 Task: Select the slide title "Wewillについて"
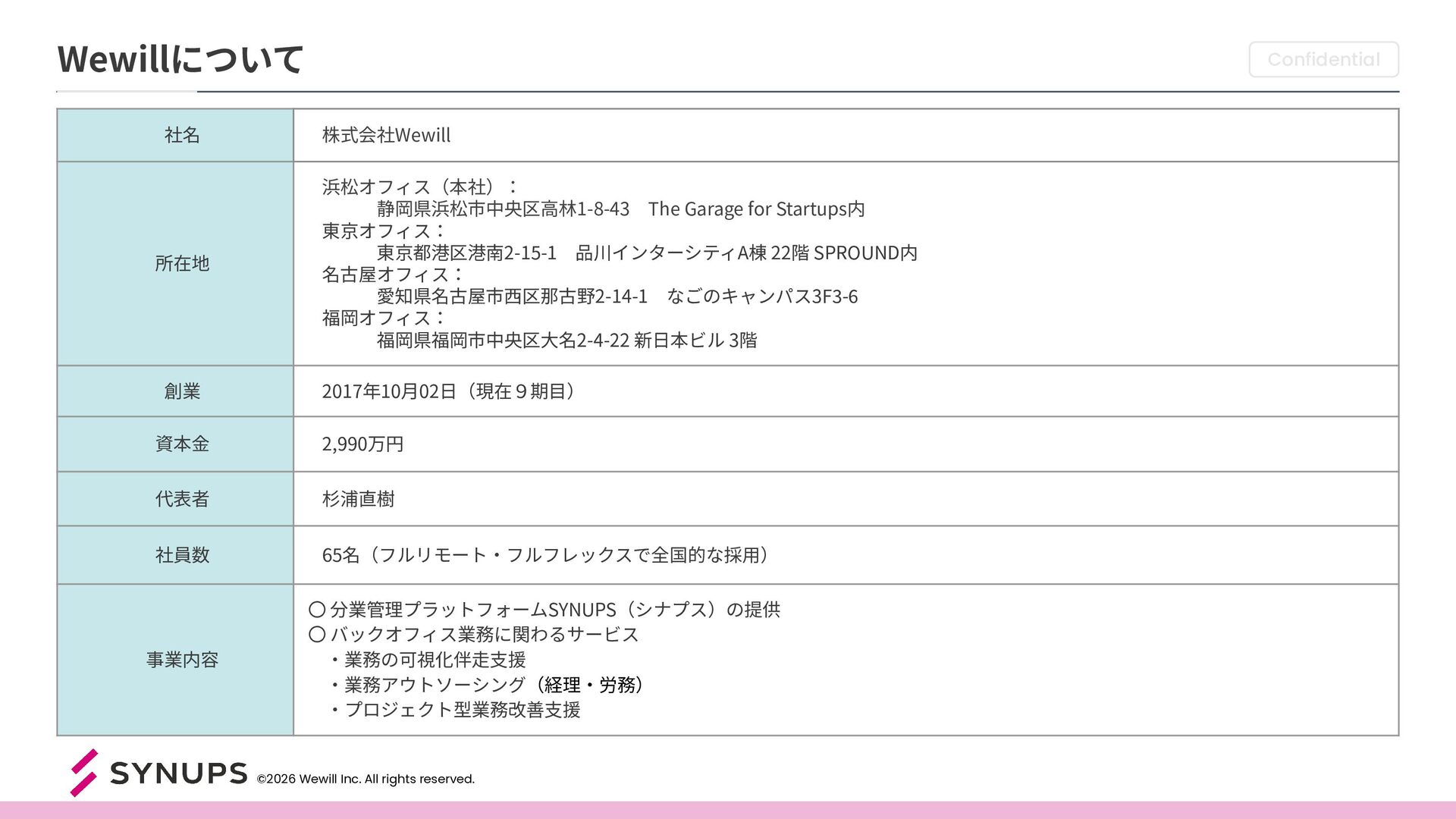pyautogui.click(x=180, y=59)
